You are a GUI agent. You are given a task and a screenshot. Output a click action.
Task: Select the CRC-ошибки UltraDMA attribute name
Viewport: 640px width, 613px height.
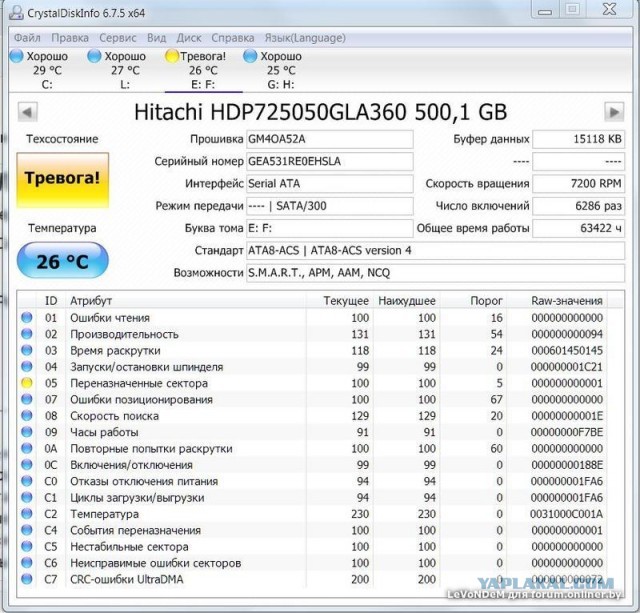coord(127,579)
